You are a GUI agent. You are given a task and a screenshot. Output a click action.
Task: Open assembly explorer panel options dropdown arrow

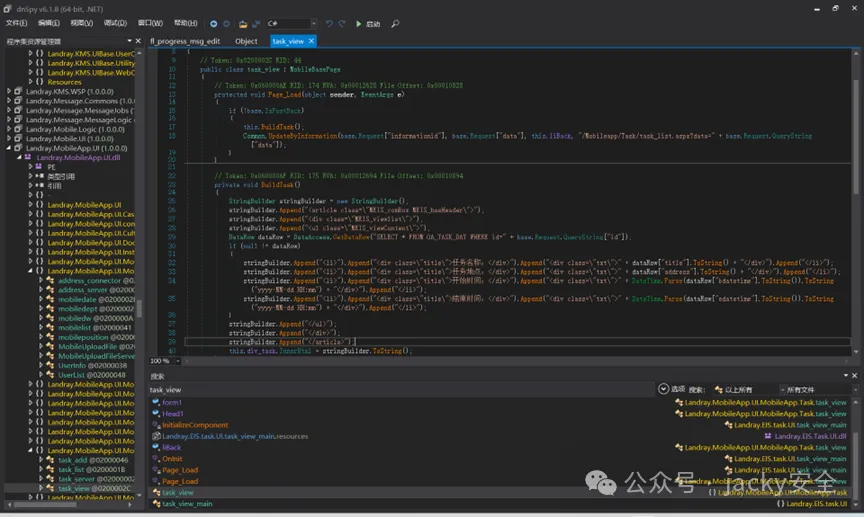click(x=129, y=41)
